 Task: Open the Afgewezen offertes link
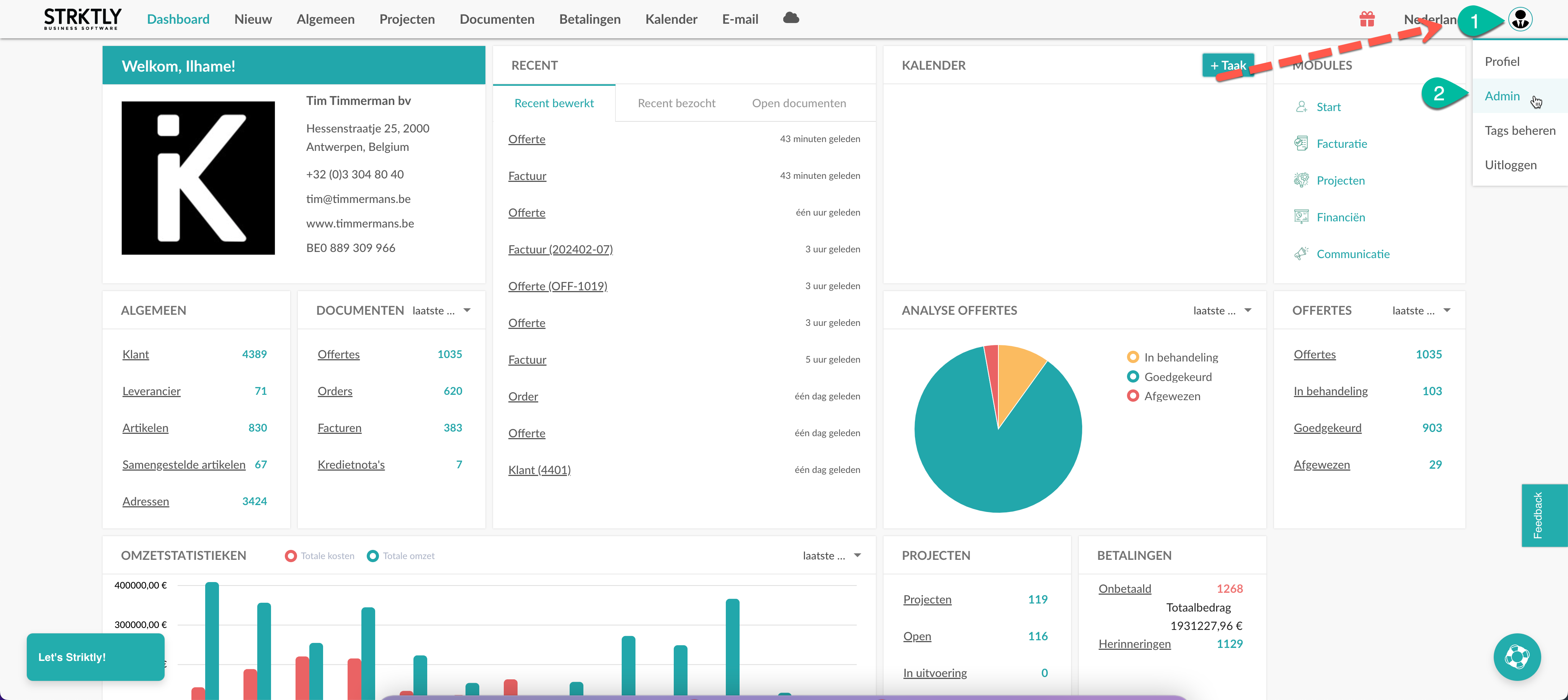1321,464
